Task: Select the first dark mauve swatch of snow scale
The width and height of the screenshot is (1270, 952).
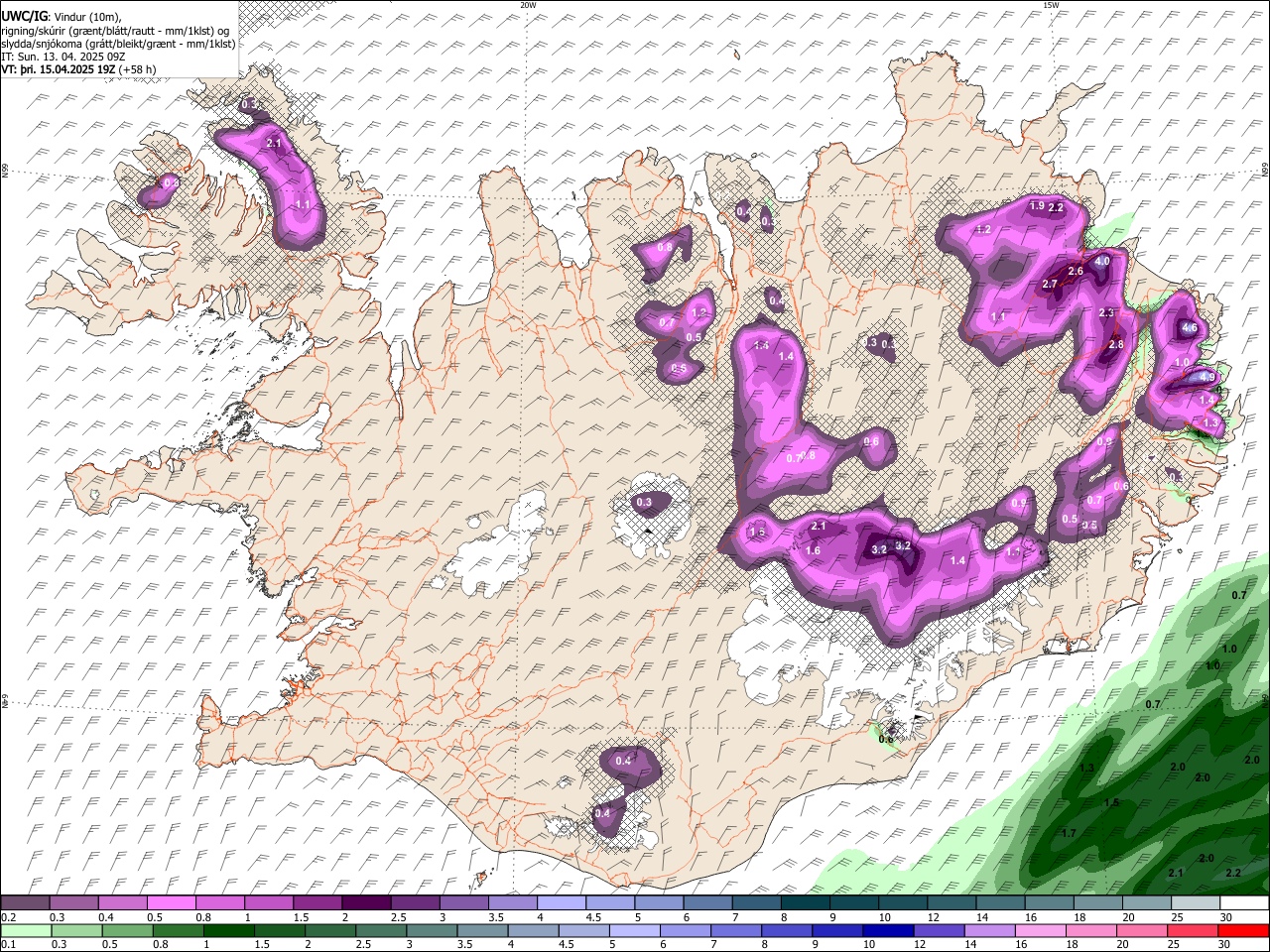Action: tap(25, 903)
